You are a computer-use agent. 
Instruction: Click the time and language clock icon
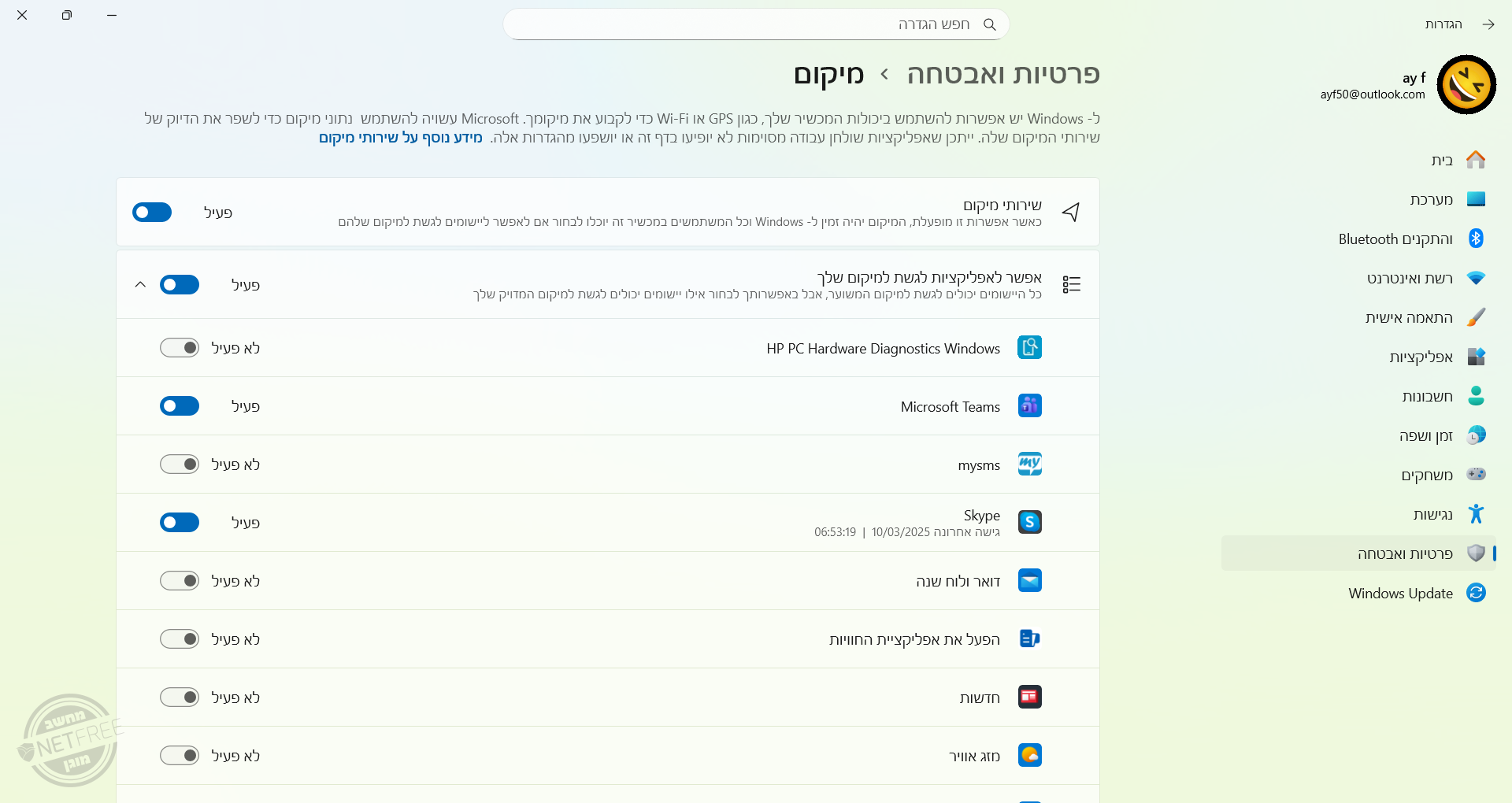[1475, 435]
